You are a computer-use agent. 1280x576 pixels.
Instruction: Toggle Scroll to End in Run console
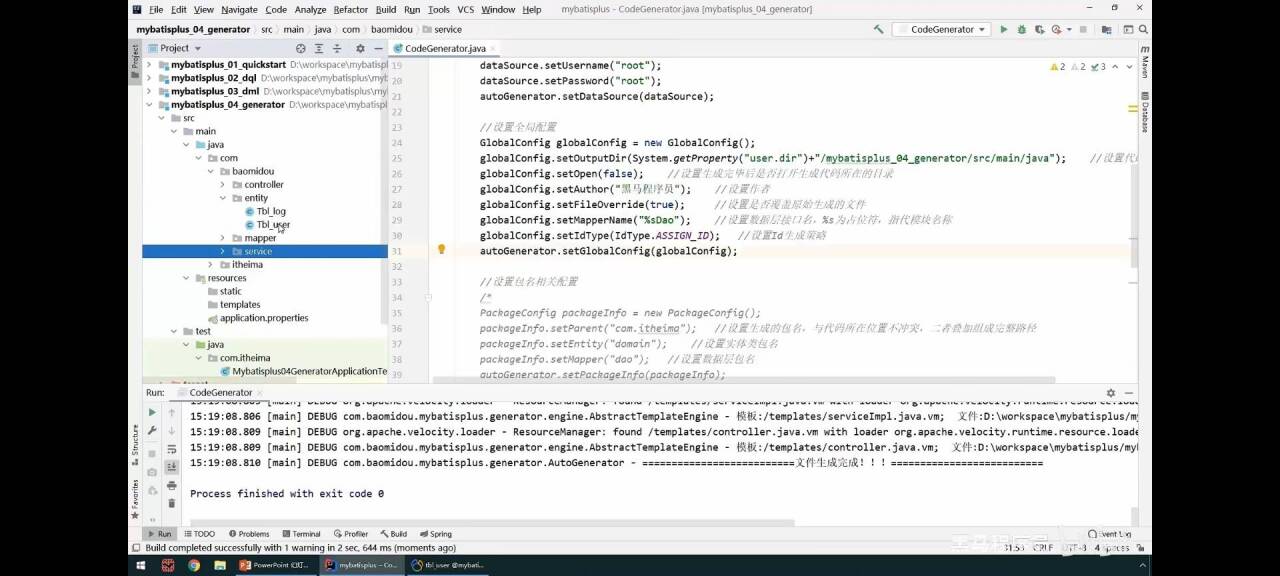(172, 467)
